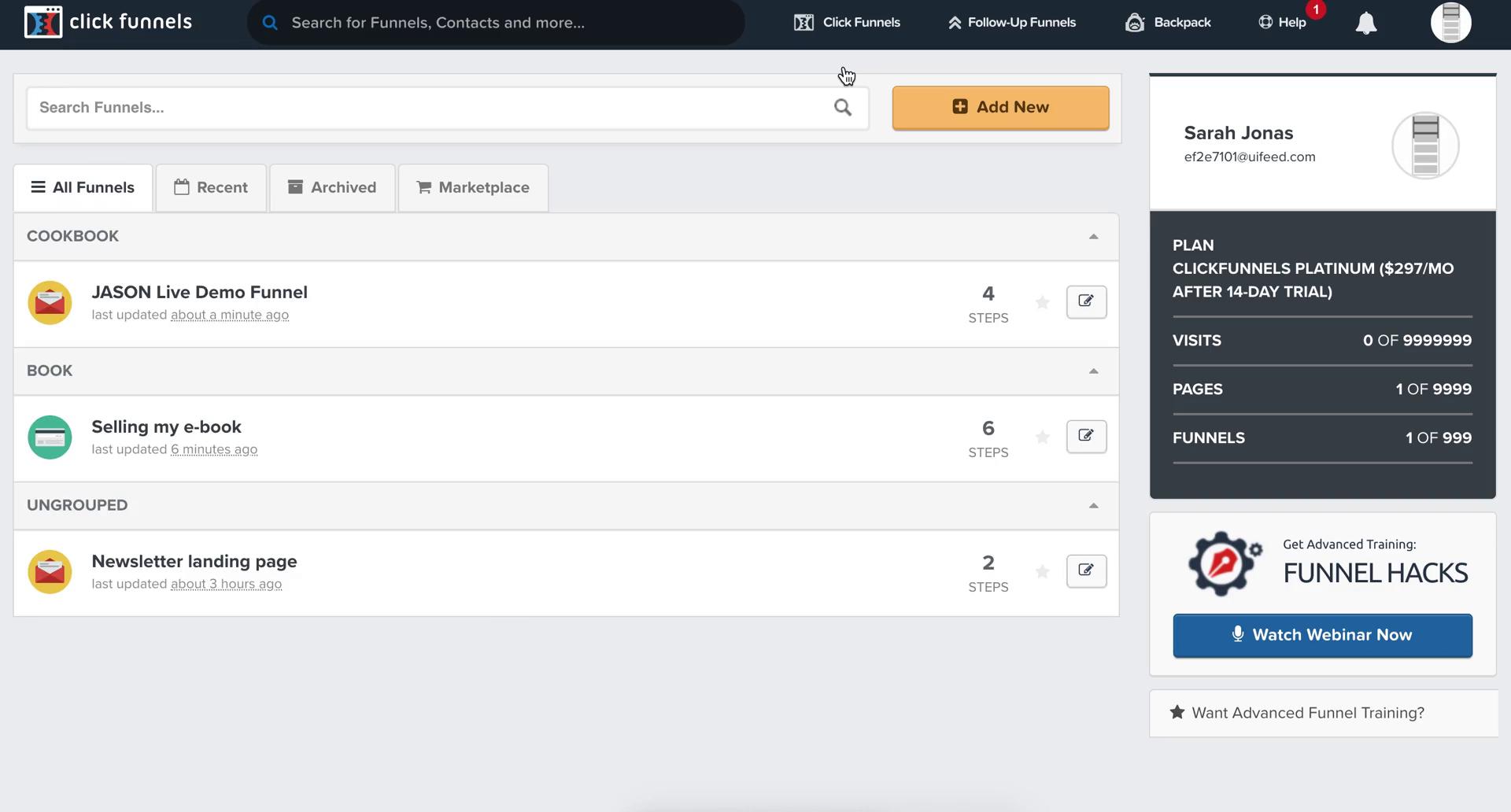This screenshot has width=1511, height=812.
Task: Click the Sarah Jonas name
Action: (x=1239, y=134)
